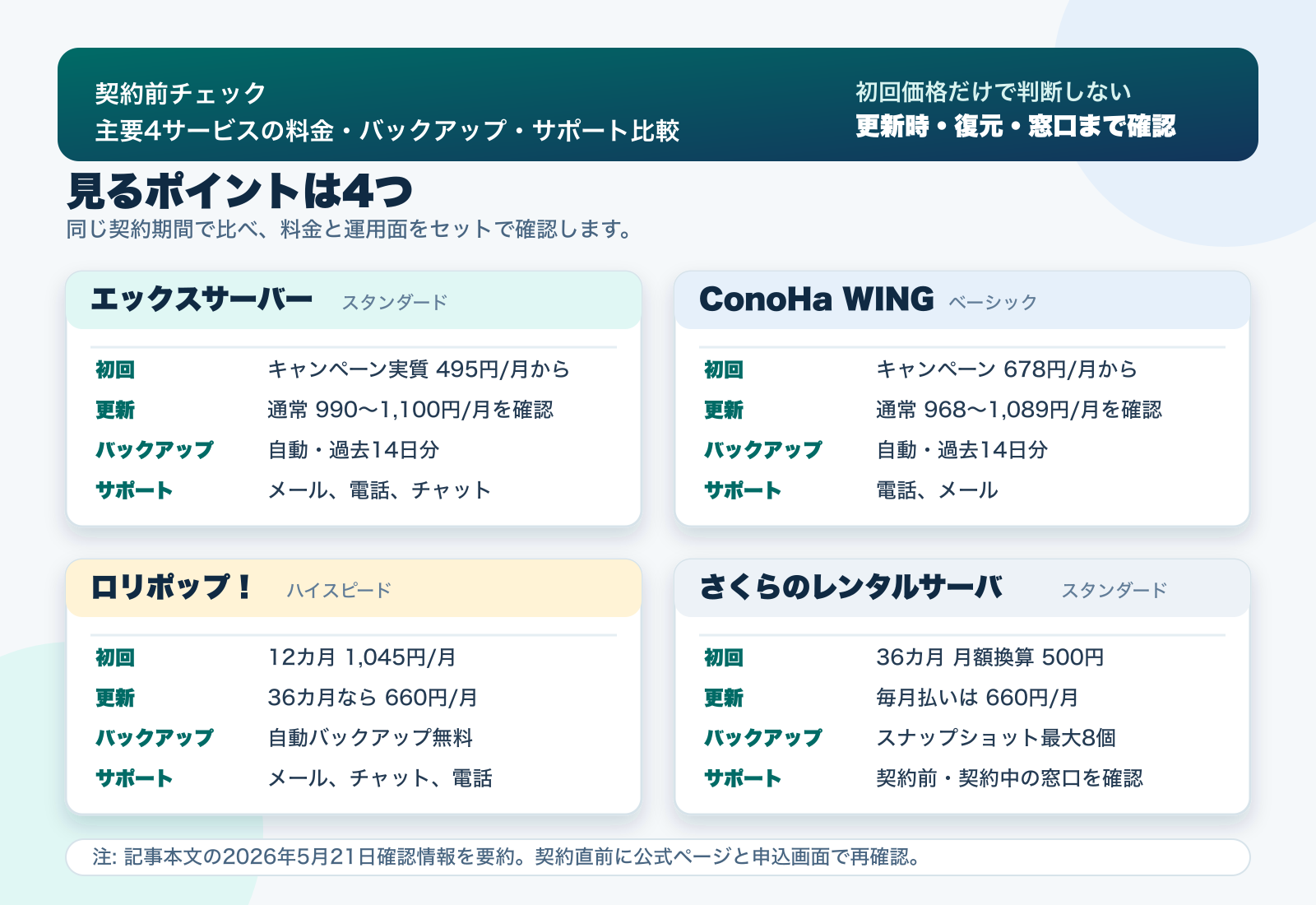Click '初回価格だけで判断しない' banner text
Viewport: 1316px width, 905px height.
(993, 91)
